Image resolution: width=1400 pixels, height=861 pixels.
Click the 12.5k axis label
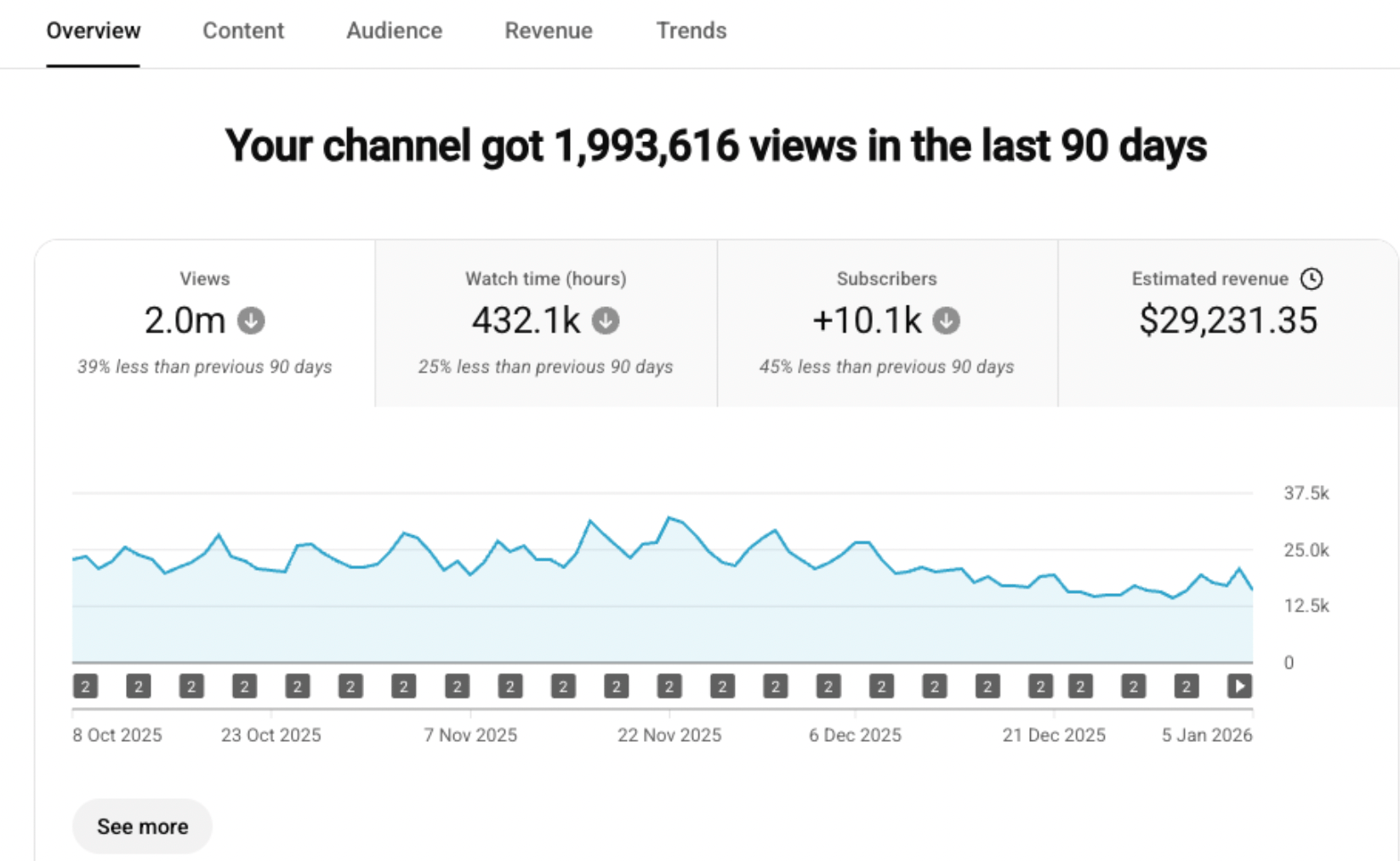coord(1306,606)
